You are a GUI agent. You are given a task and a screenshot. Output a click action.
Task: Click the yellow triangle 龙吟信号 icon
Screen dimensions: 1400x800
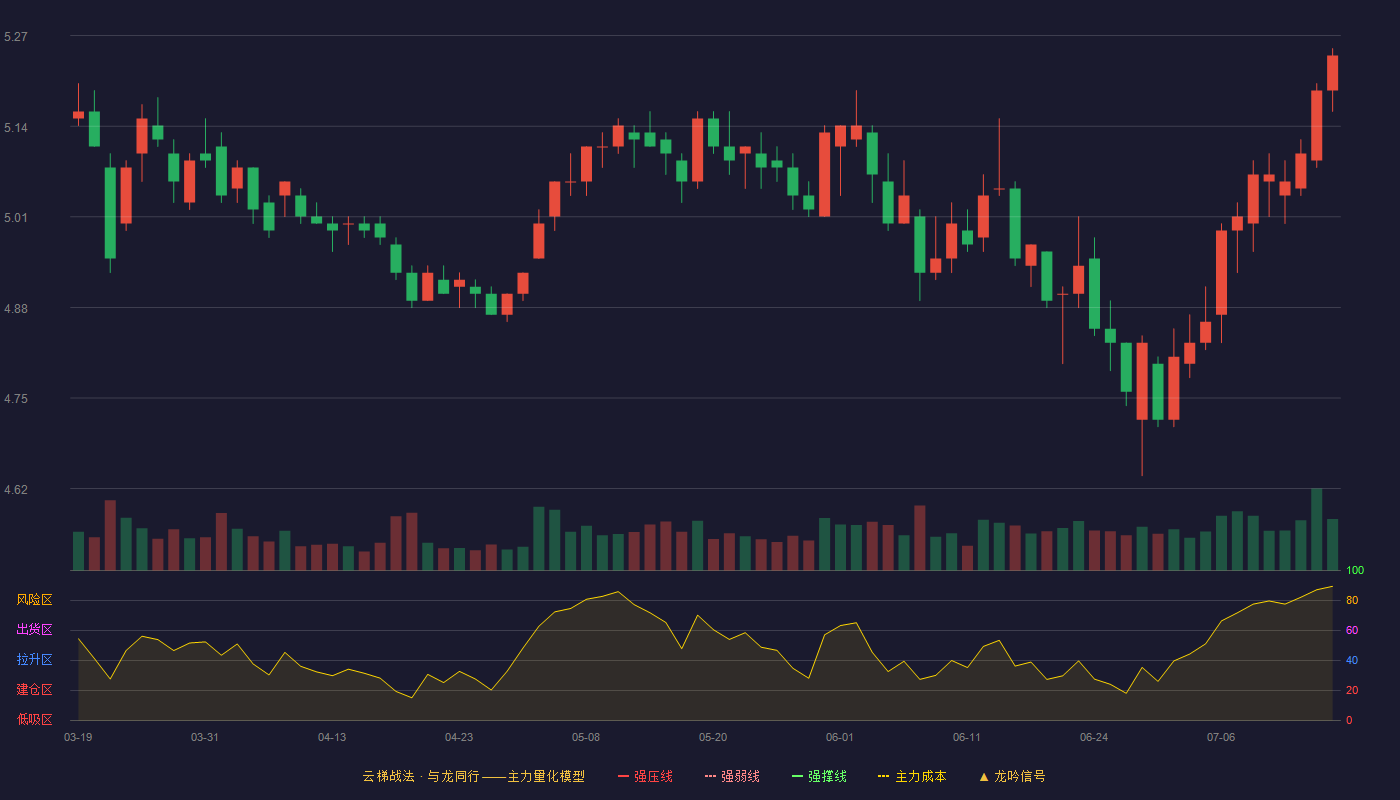tap(984, 776)
